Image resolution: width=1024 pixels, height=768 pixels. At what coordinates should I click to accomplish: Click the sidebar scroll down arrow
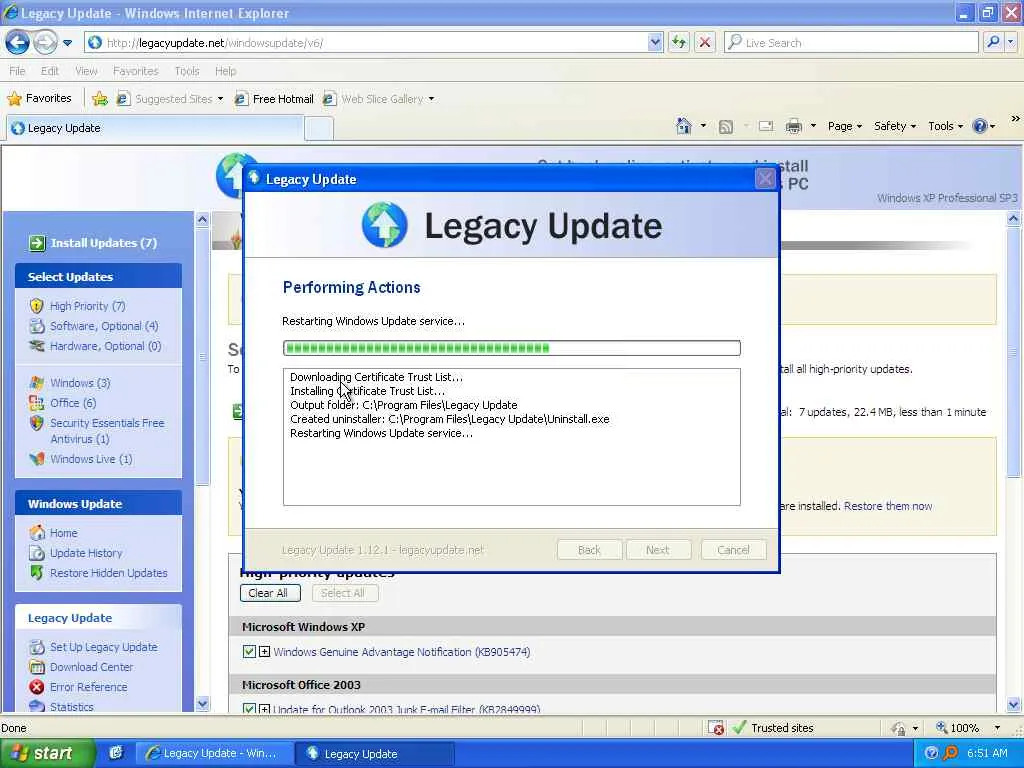pyautogui.click(x=202, y=704)
